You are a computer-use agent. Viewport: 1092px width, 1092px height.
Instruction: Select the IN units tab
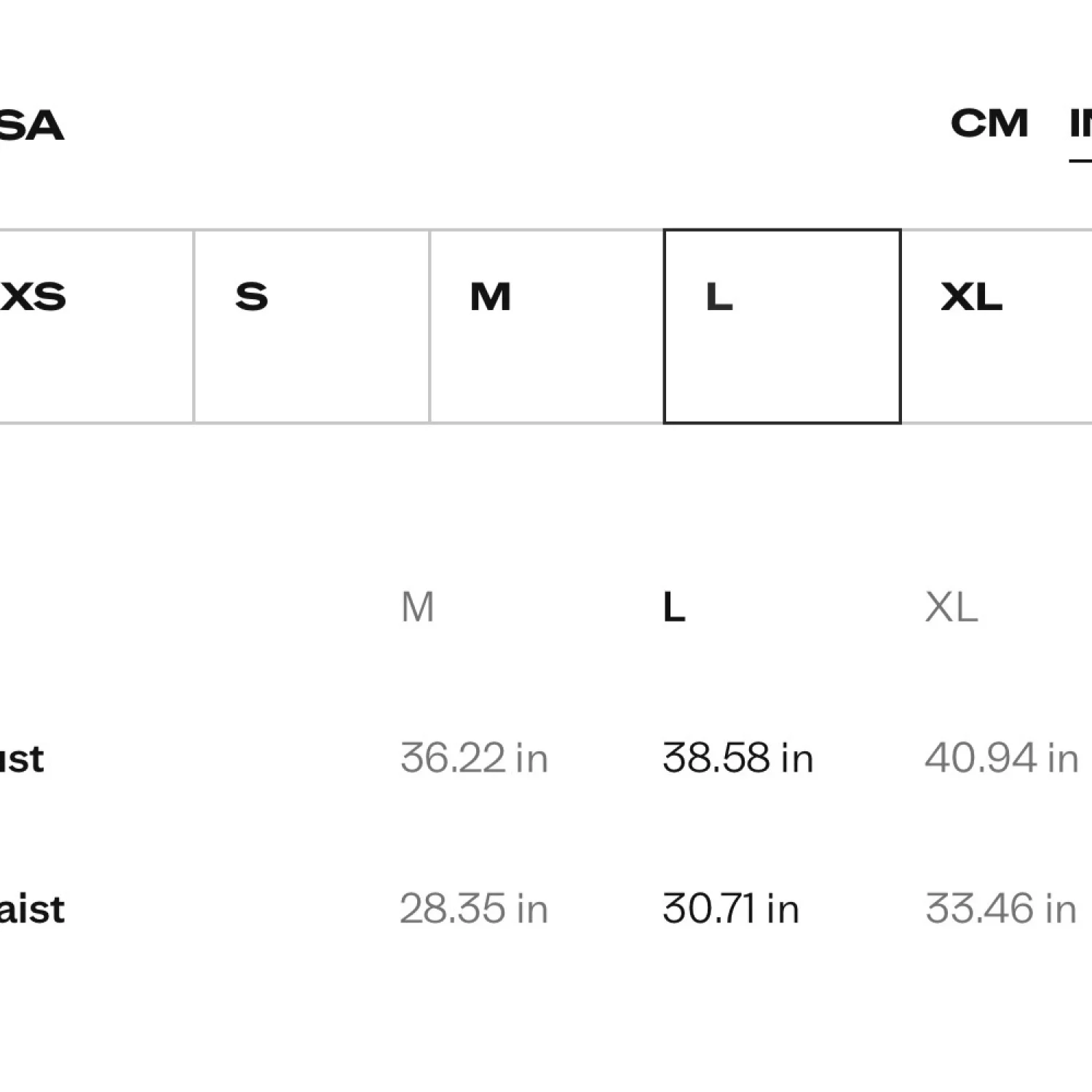point(1080,124)
